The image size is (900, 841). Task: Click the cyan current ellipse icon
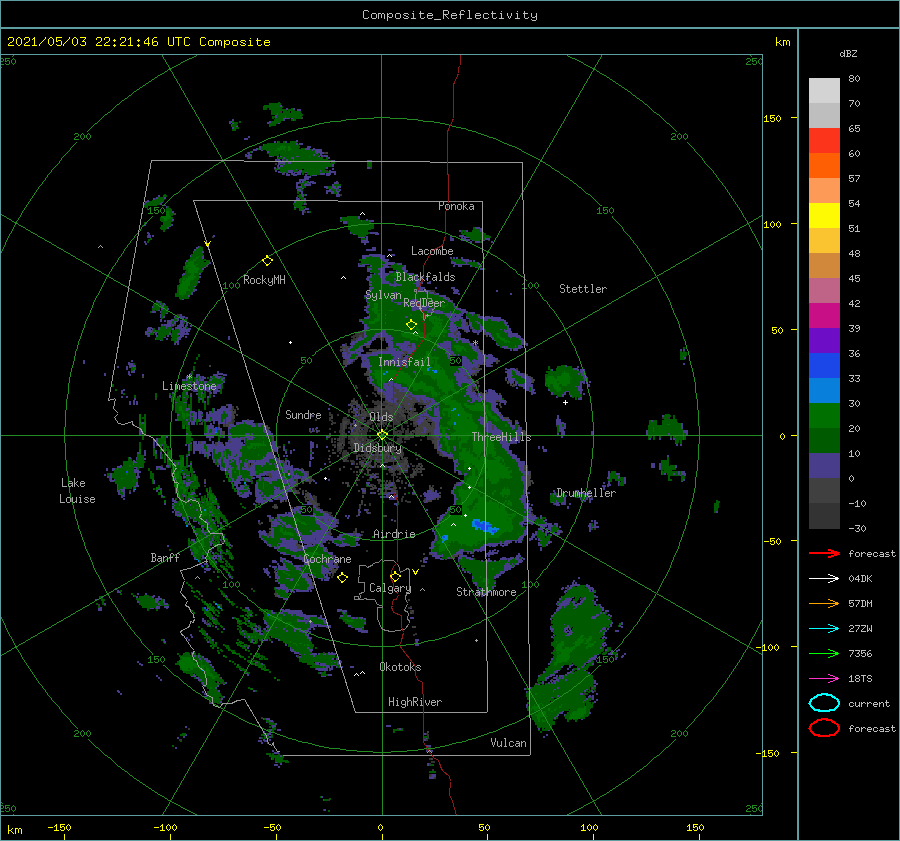pos(824,703)
